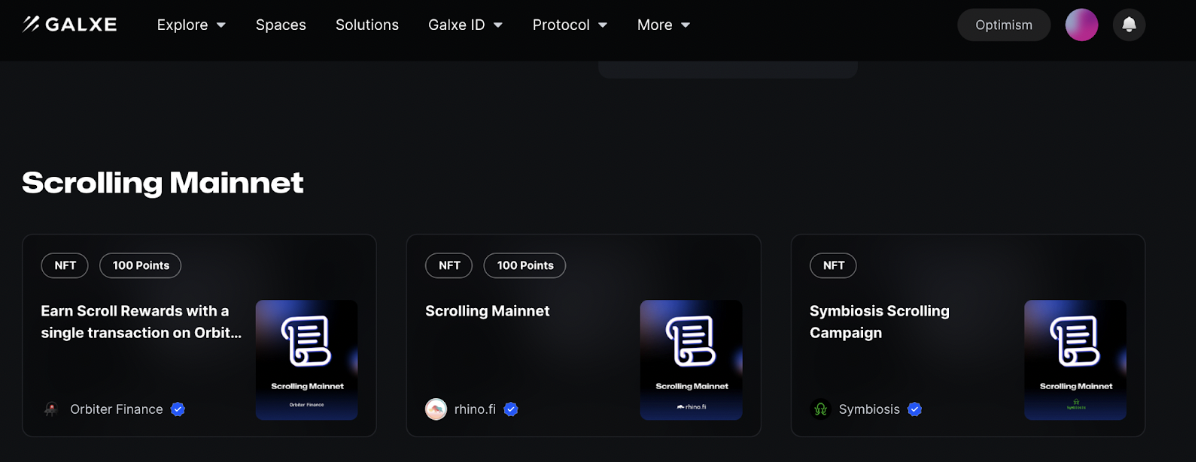The height and width of the screenshot is (462, 1196).
Task: Click the Optimism network button
Action: point(1004,24)
